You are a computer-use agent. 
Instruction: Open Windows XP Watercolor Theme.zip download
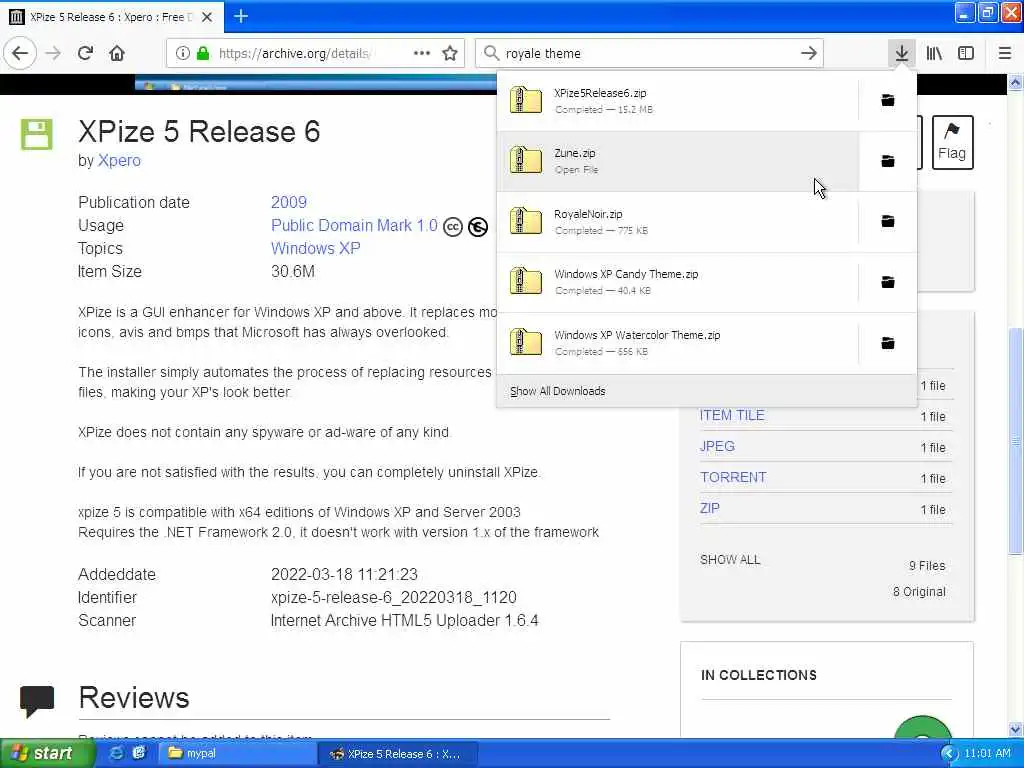pyautogui.click(x=678, y=343)
